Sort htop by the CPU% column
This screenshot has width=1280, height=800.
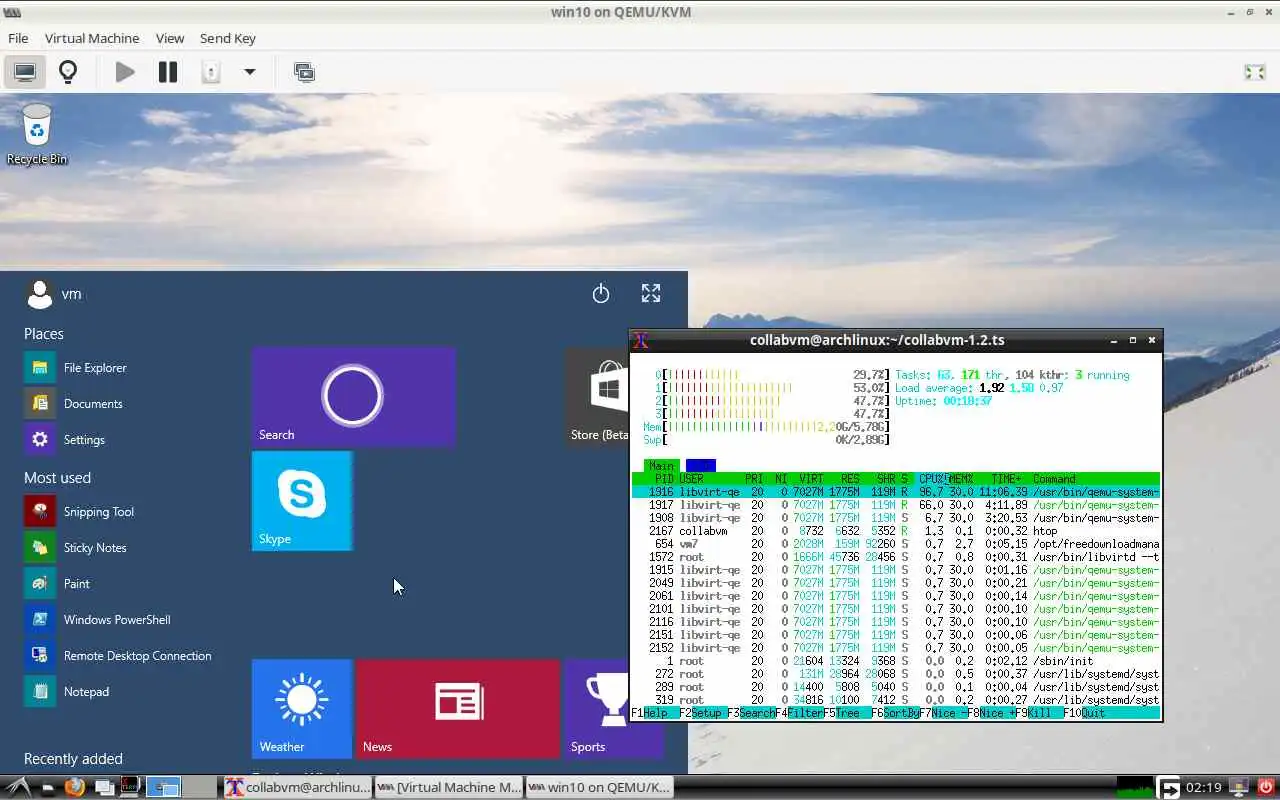(x=932, y=479)
